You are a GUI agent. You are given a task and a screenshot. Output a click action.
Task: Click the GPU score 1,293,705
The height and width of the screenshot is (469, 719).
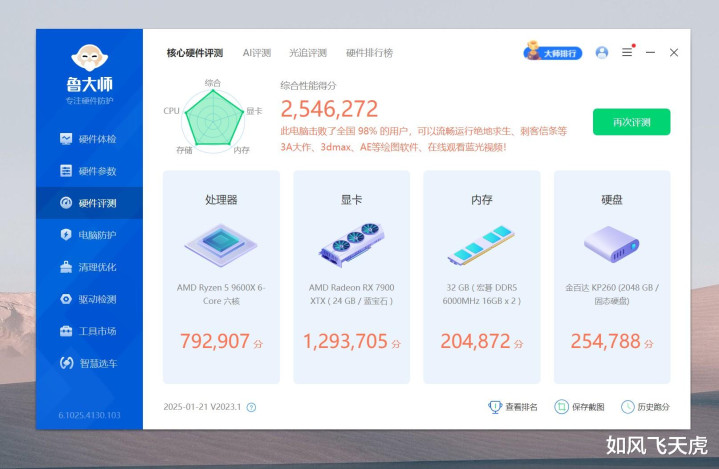pyautogui.click(x=345, y=342)
